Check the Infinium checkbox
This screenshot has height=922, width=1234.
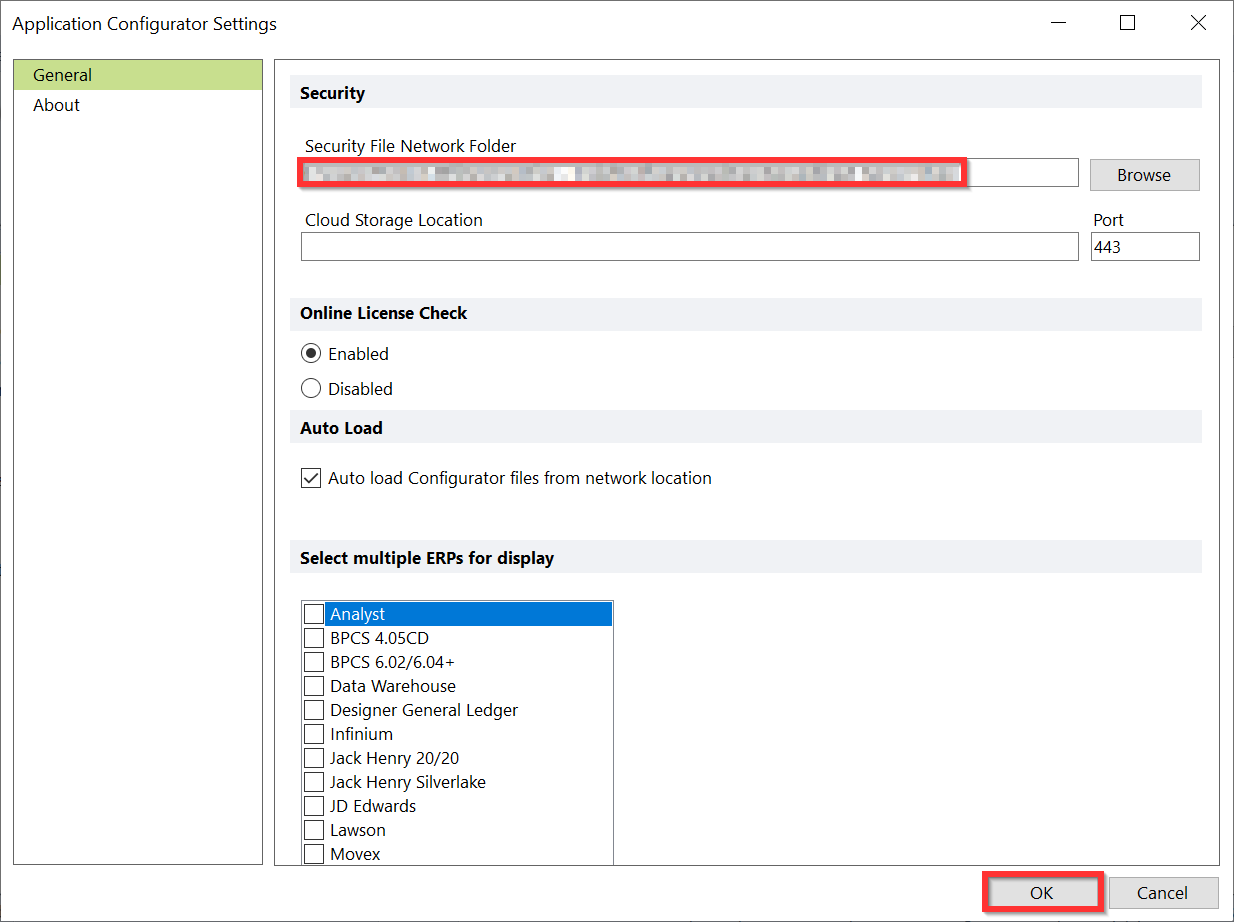click(314, 734)
